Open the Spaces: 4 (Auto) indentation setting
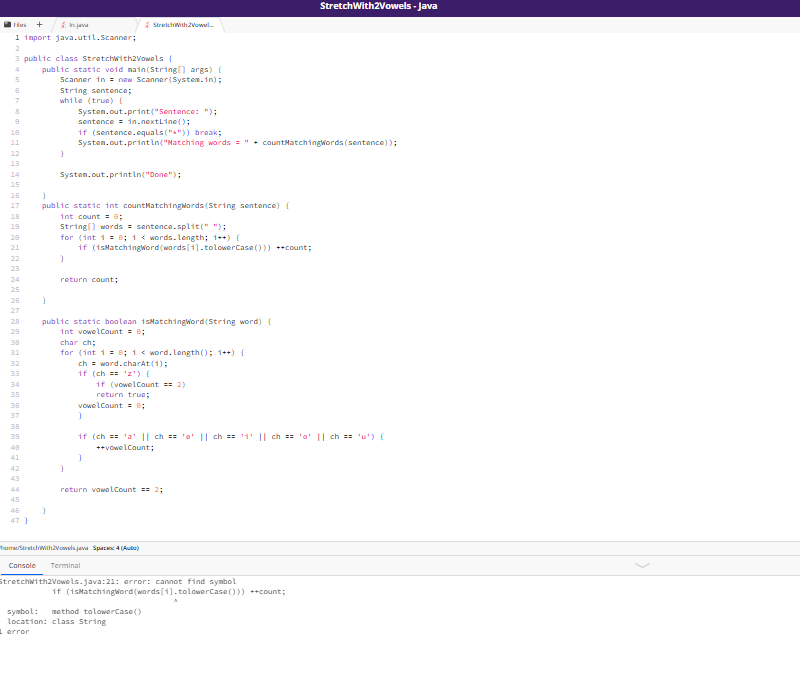 coord(116,548)
